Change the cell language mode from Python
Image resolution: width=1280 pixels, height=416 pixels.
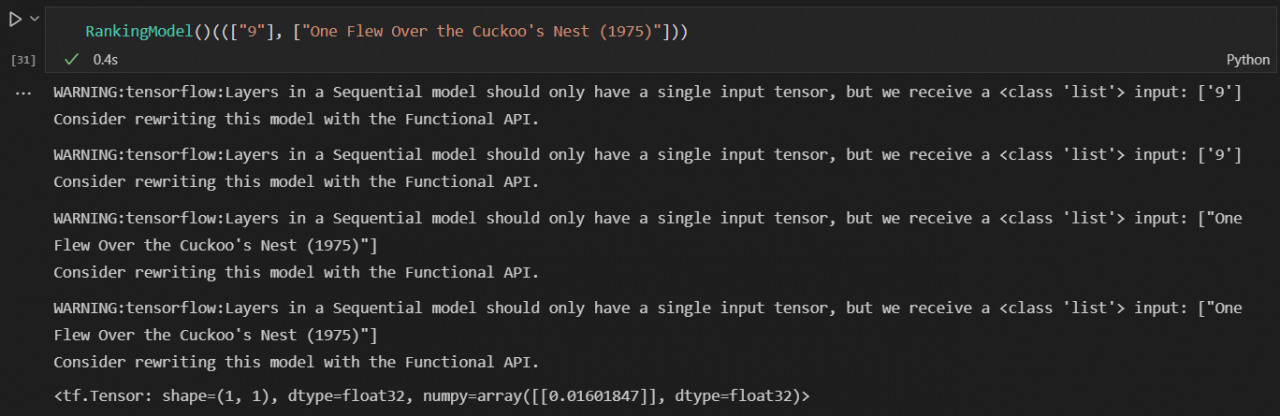coord(1247,59)
